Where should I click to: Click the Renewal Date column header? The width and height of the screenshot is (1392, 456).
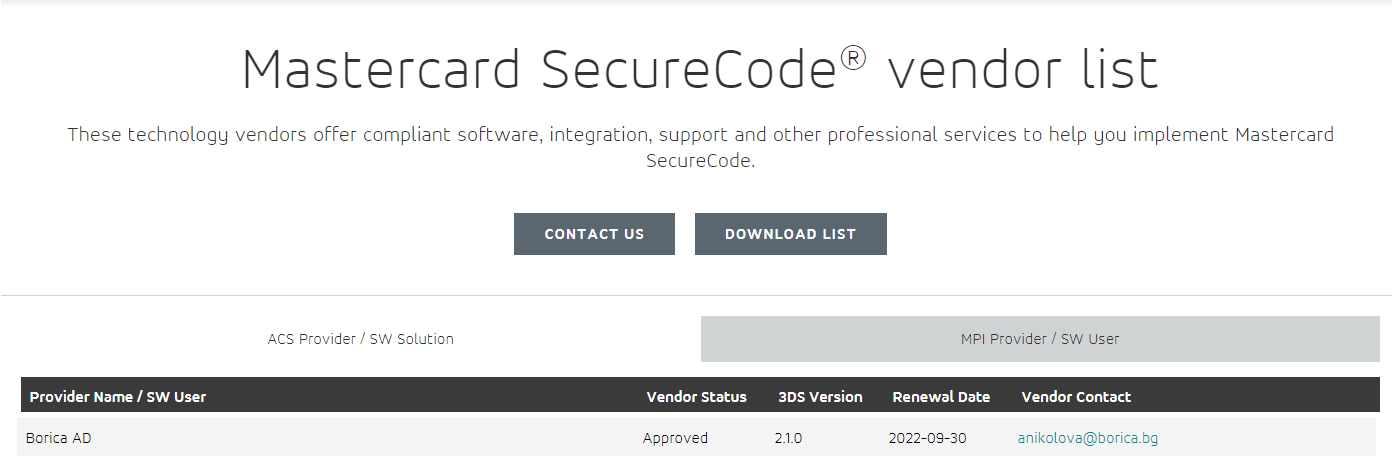941,397
